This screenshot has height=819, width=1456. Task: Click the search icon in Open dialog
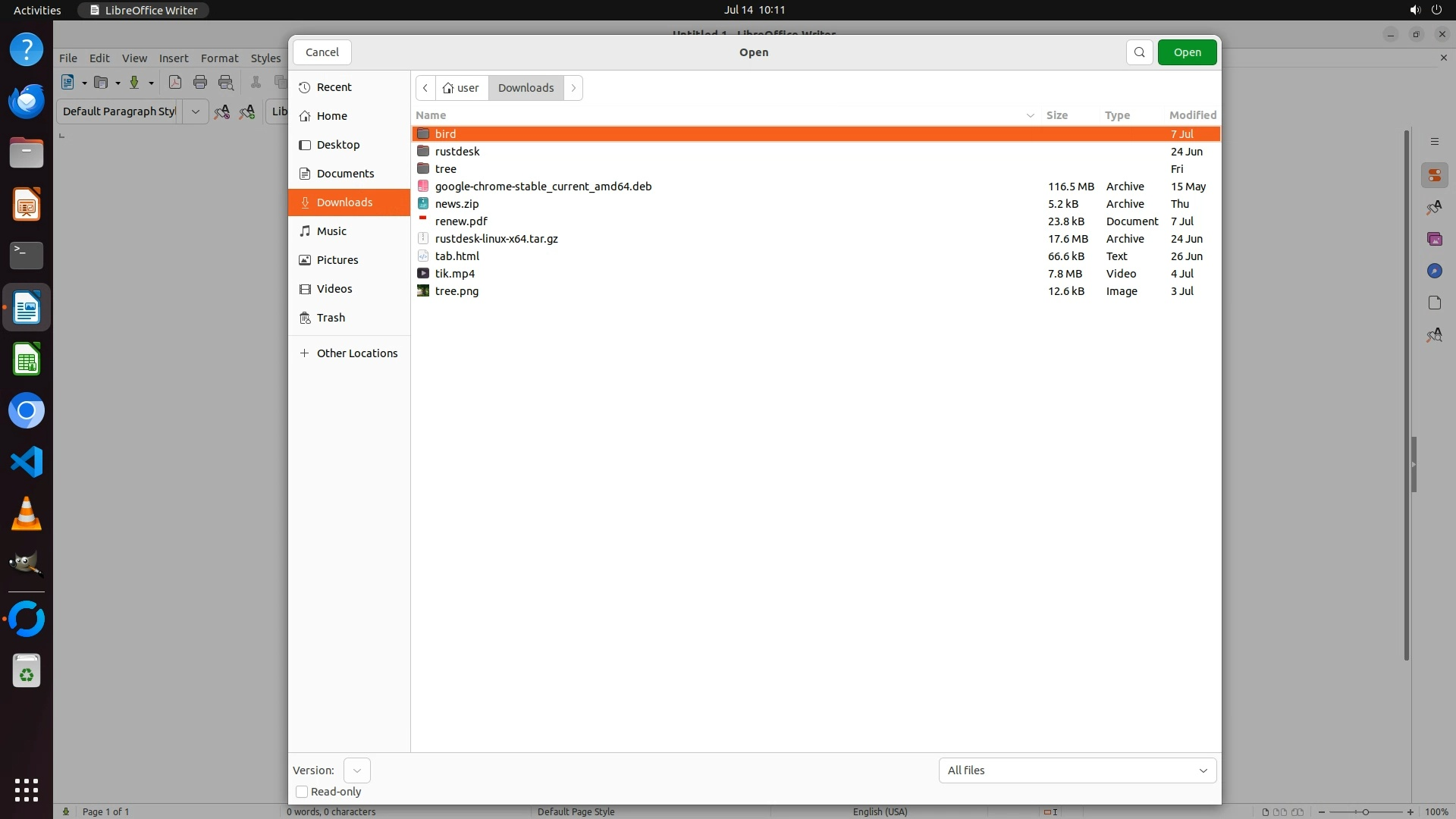coord(1139,52)
